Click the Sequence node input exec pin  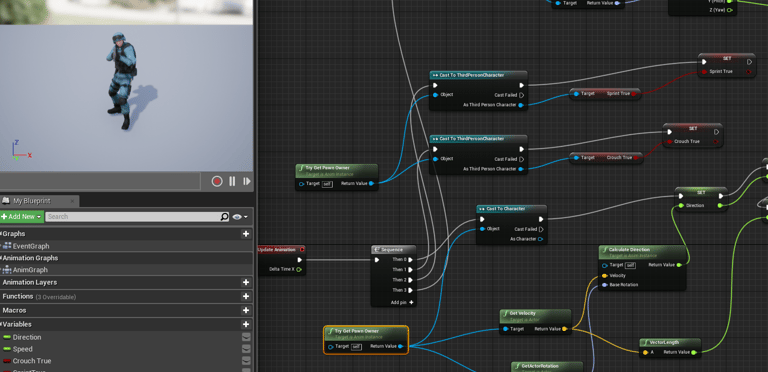[x=377, y=260]
